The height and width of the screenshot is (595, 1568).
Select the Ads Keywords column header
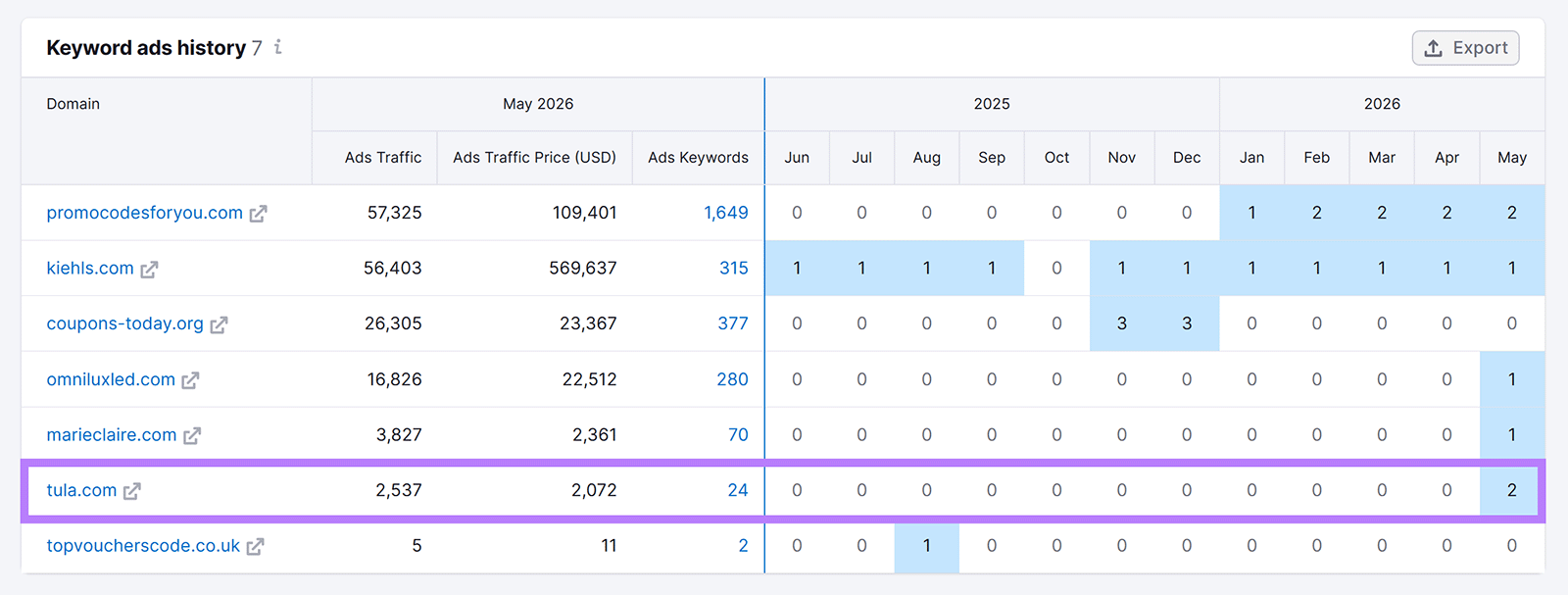pos(698,157)
